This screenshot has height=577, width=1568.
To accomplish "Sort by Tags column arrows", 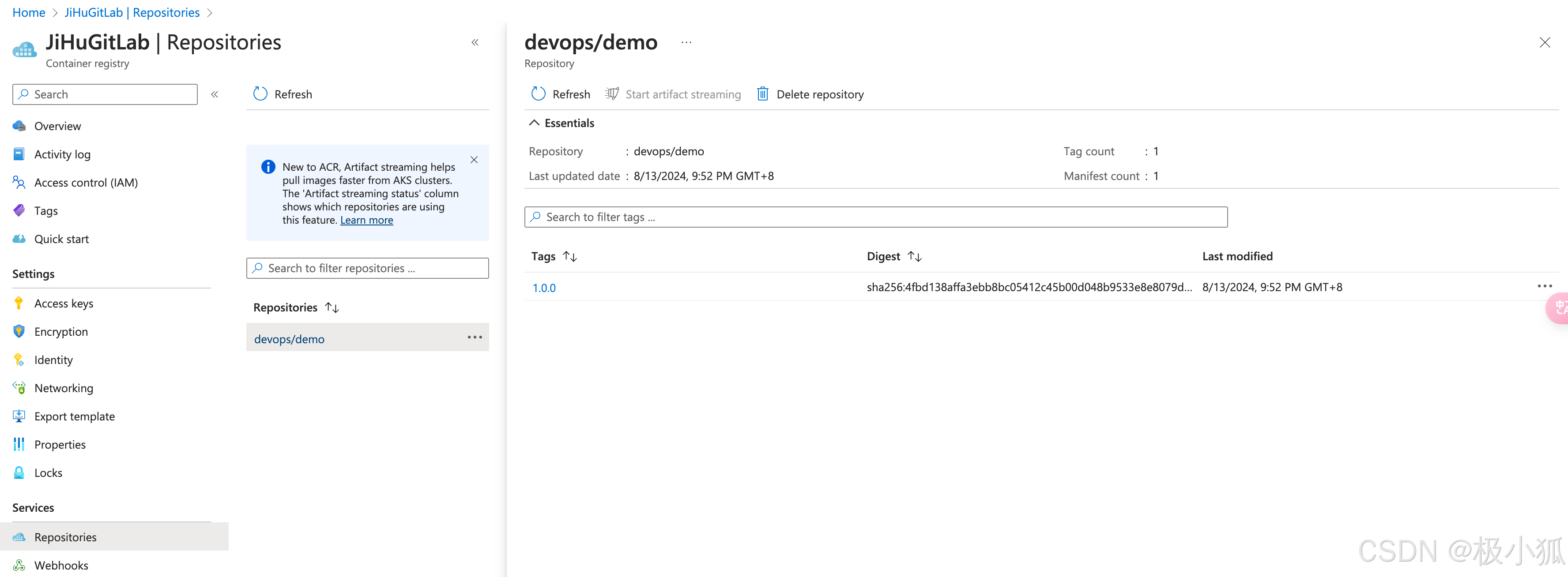I will (570, 257).
